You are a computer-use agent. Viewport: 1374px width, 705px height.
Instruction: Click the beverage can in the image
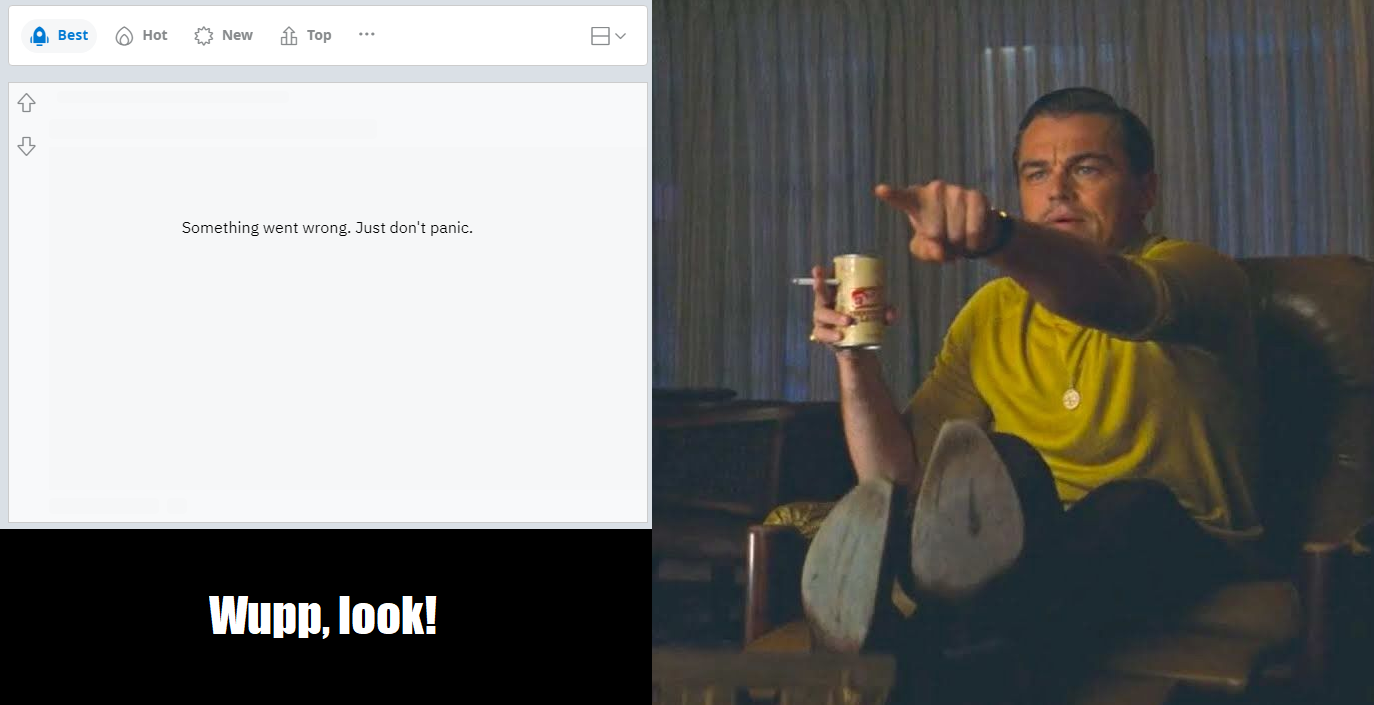[859, 300]
